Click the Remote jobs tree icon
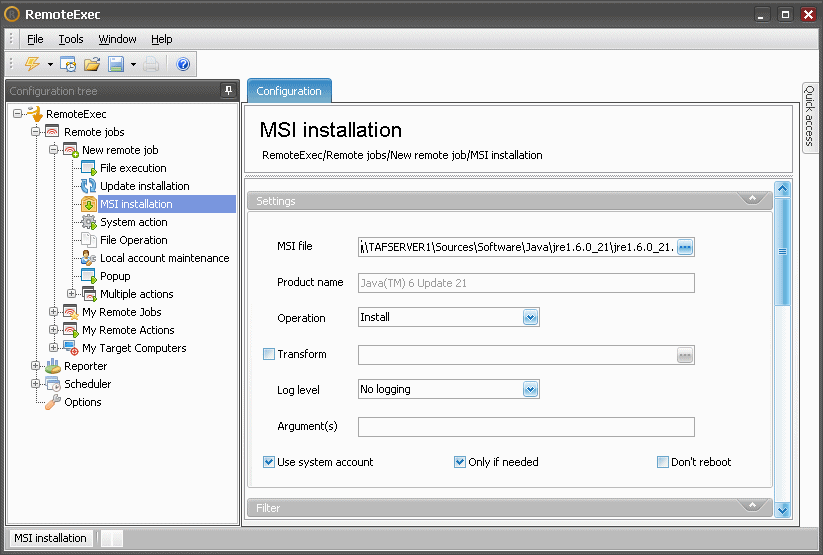Viewport: 823px width, 555px height. click(x=52, y=131)
